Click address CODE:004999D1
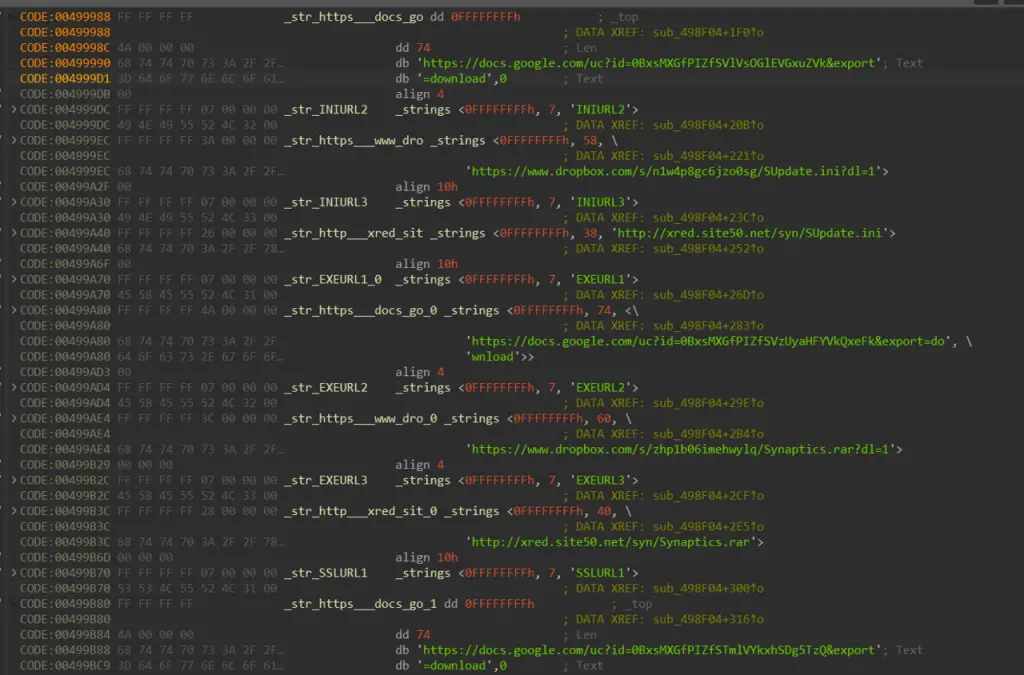 tap(65, 79)
